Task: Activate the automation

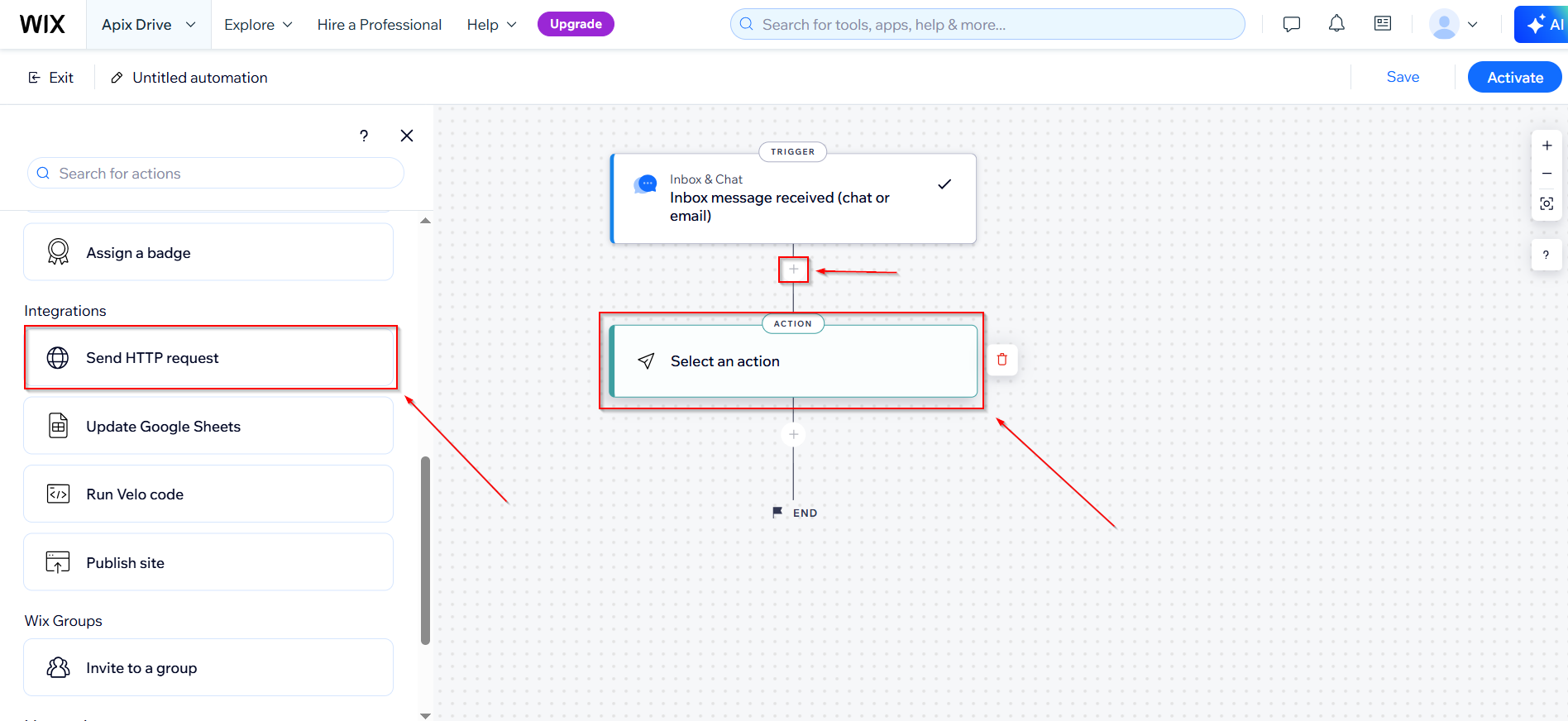Action: click(1515, 77)
